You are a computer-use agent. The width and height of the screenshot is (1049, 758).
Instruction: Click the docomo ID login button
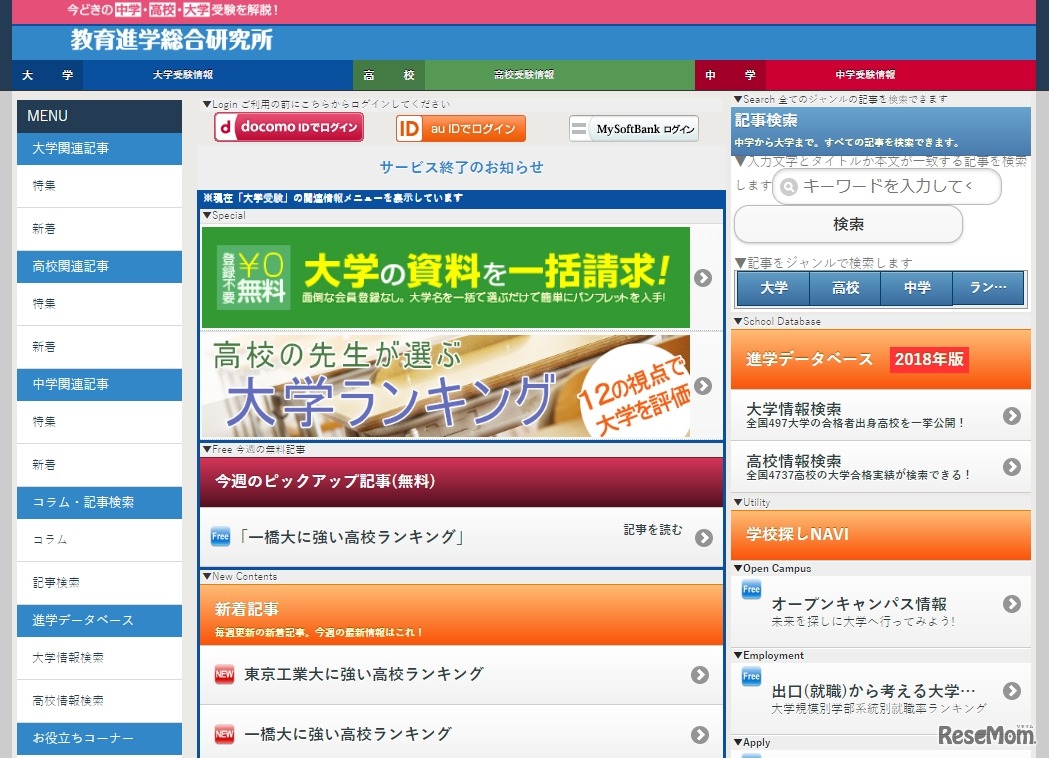(289, 127)
